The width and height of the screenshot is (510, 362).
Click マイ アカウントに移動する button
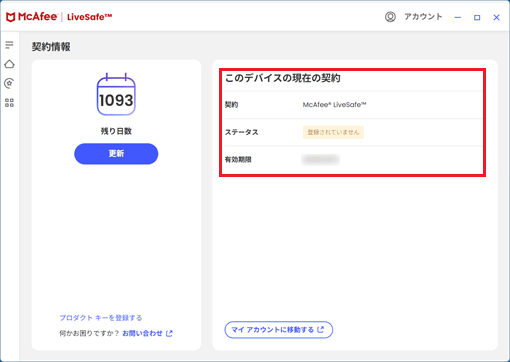pyautogui.click(x=279, y=330)
